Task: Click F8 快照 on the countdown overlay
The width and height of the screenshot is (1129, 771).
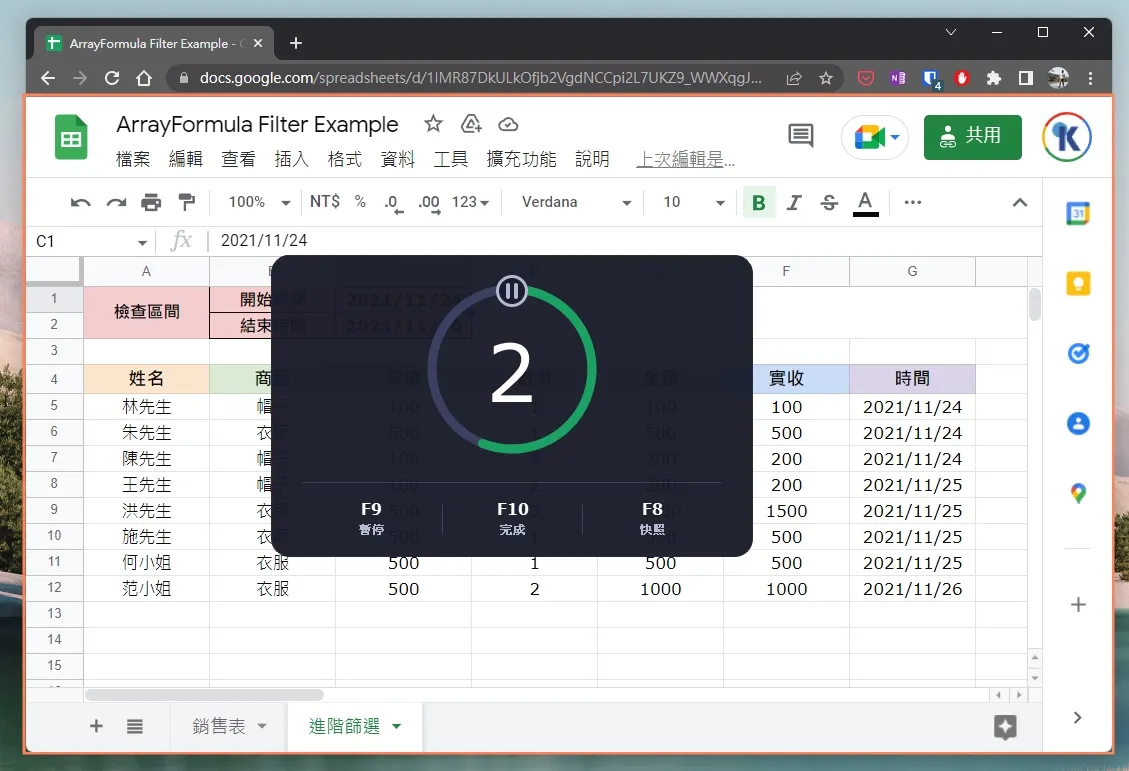Action: [652, 518]
